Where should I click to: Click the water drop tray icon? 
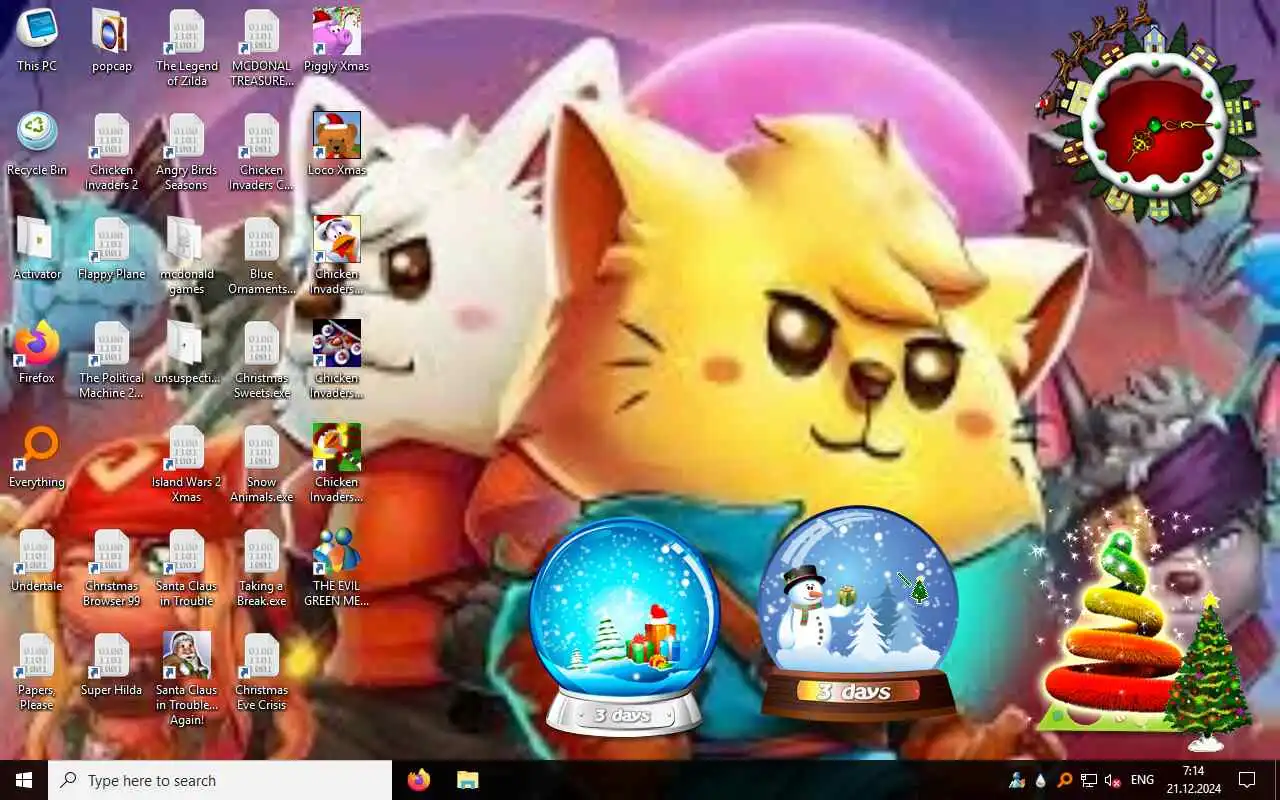pyautogui.click(x=1041, y=780)
